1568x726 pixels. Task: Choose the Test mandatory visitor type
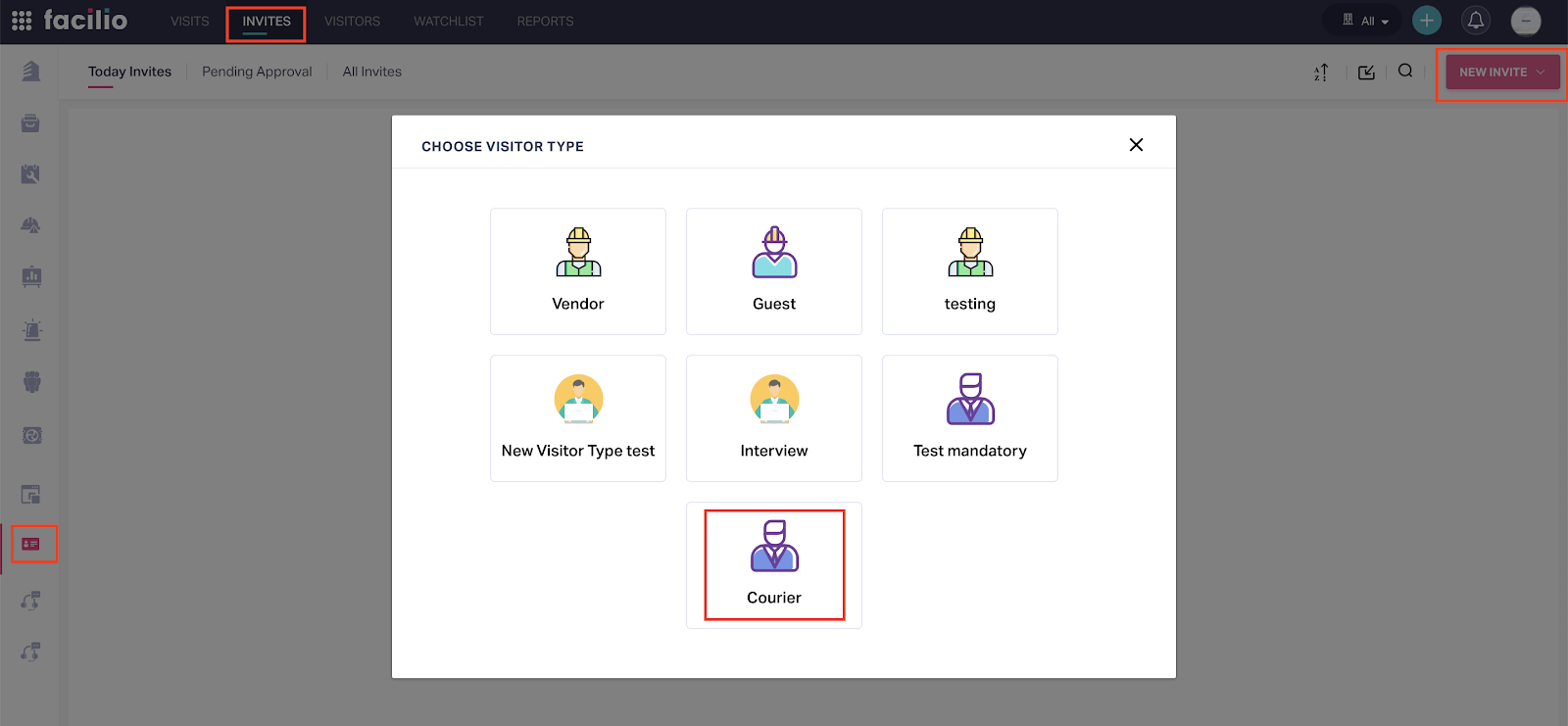point(970,418)
